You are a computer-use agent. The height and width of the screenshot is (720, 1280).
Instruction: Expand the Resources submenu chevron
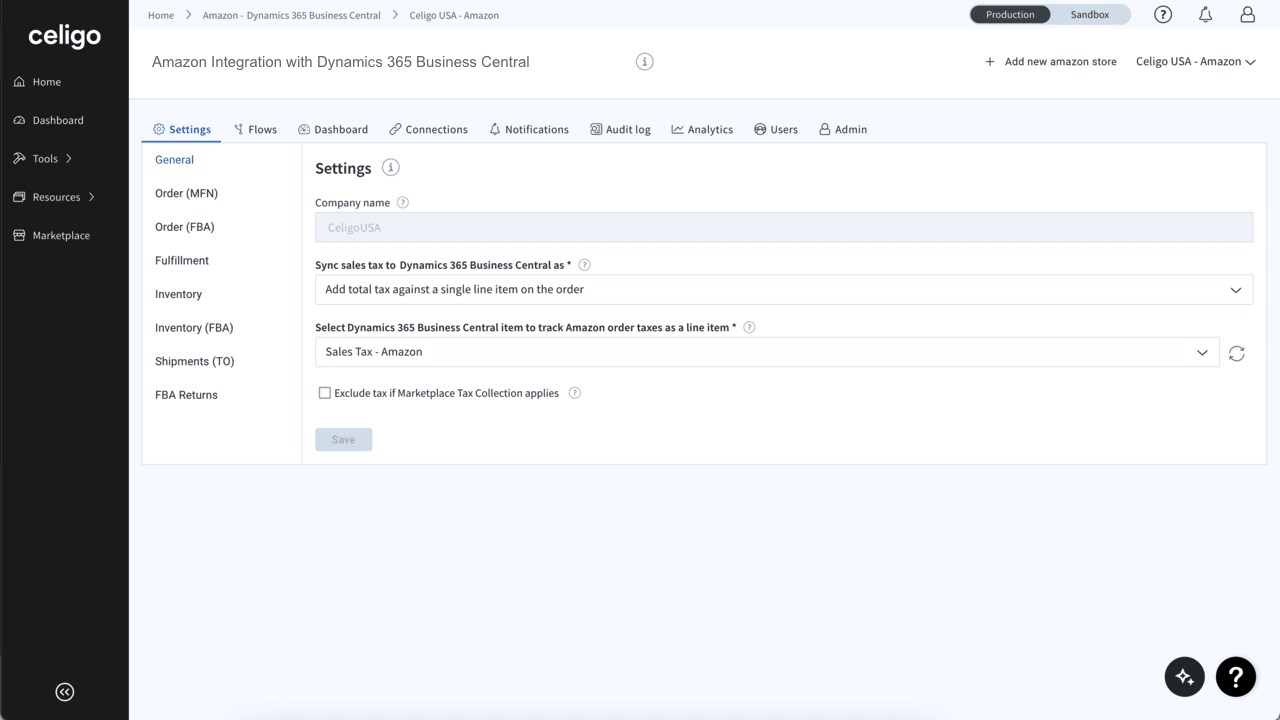click(92, 197)
